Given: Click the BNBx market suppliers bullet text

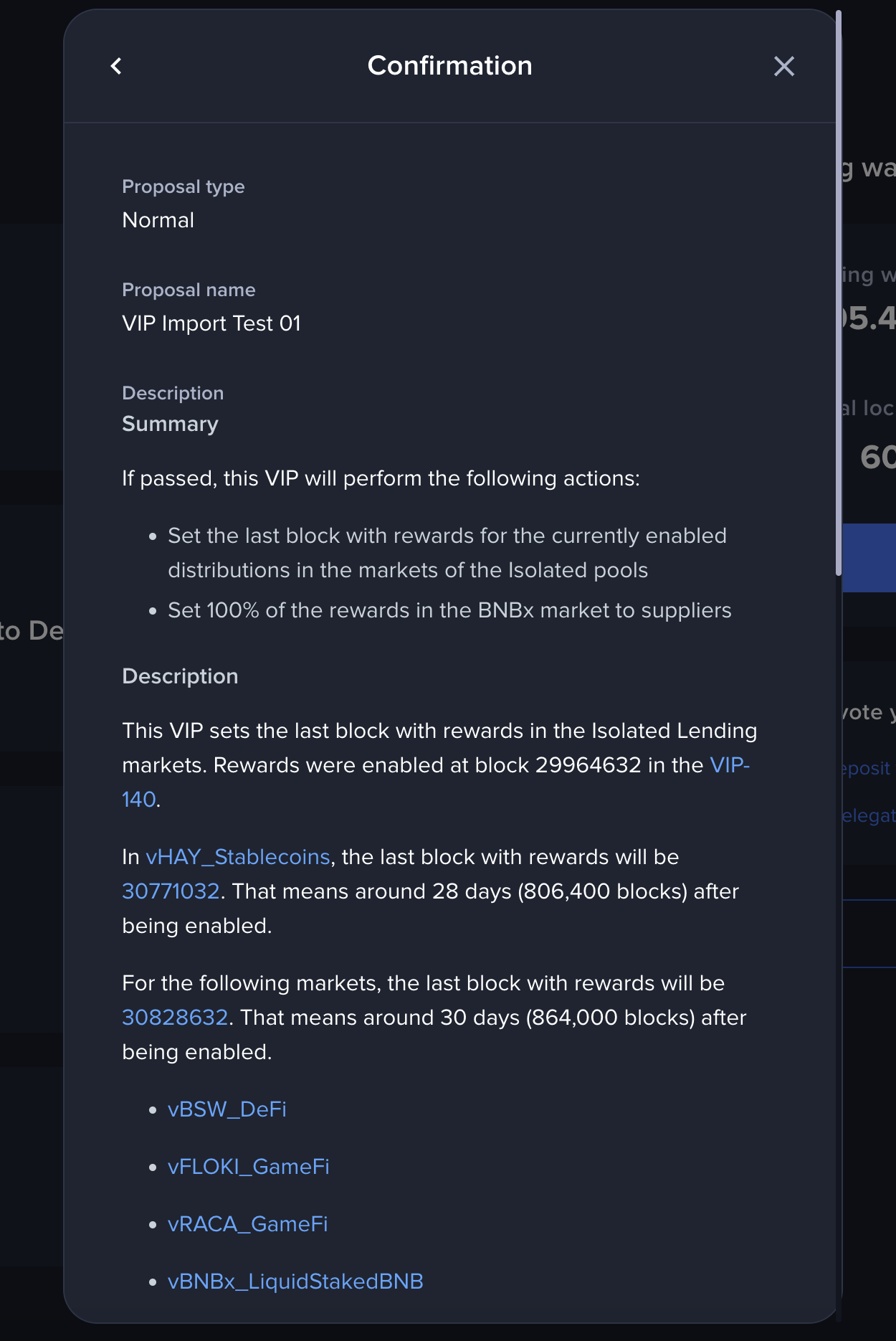Looking at the screenshot, I should click(449, 610).
